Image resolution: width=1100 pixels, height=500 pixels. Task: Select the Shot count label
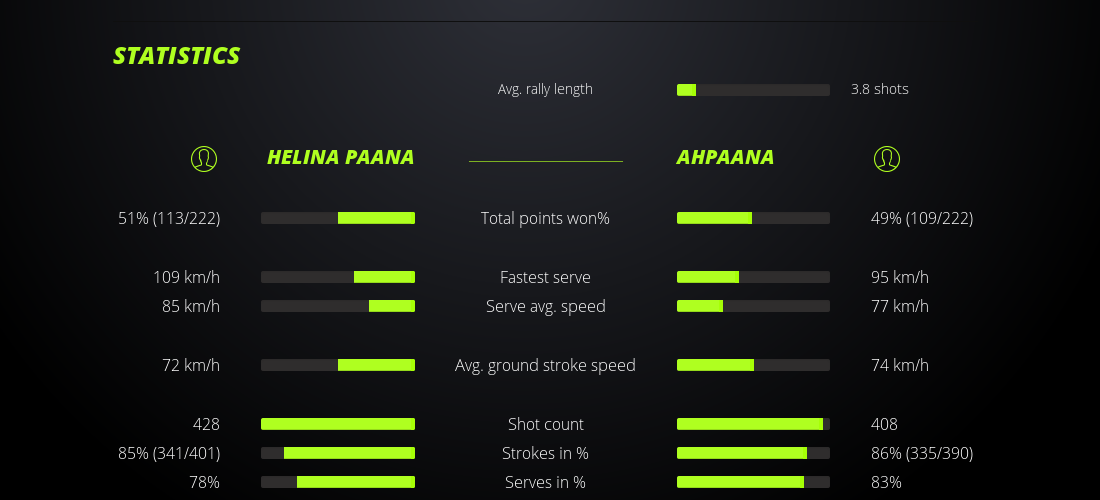coord(545,424)
